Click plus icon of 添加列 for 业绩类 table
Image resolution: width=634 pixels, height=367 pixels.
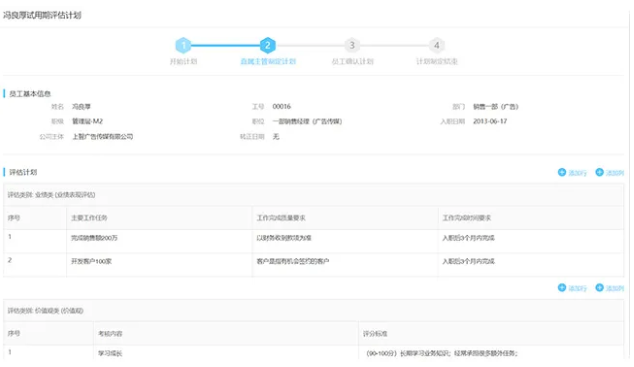pyautogui.click(x=599, y=172)
